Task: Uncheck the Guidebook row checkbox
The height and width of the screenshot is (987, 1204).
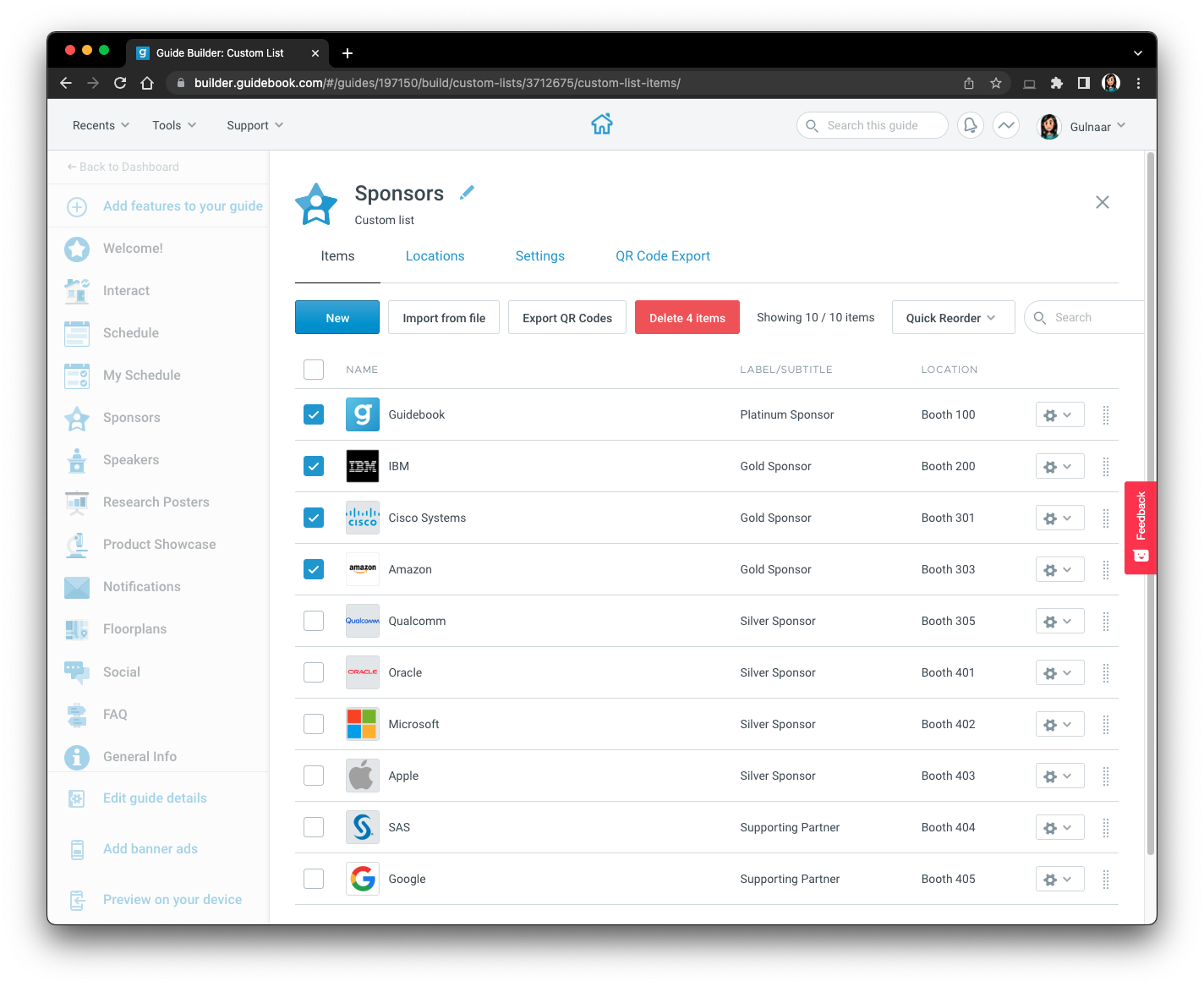Action: (314, 414)
